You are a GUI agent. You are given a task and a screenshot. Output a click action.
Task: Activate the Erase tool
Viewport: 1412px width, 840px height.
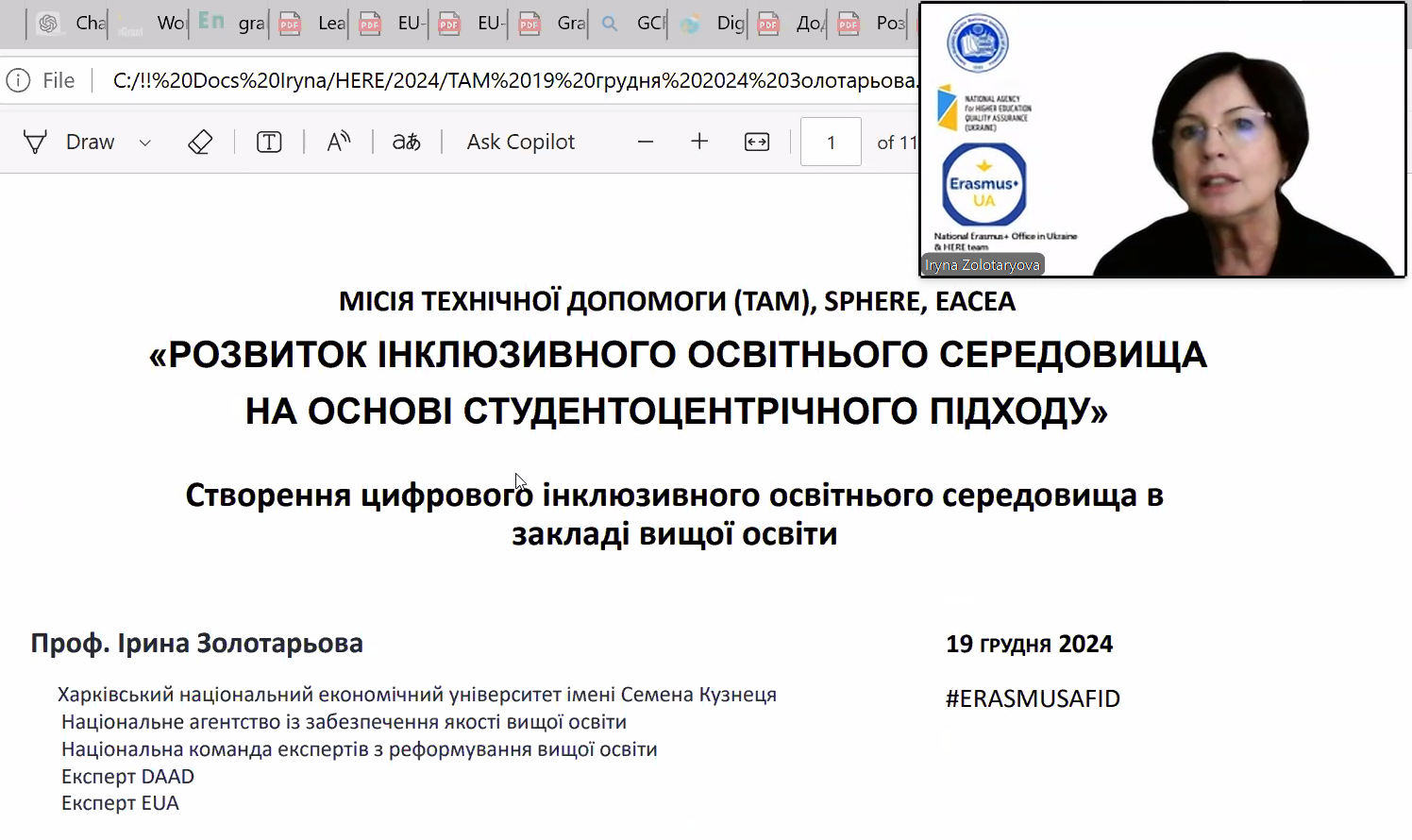click(x=200, y=142)
